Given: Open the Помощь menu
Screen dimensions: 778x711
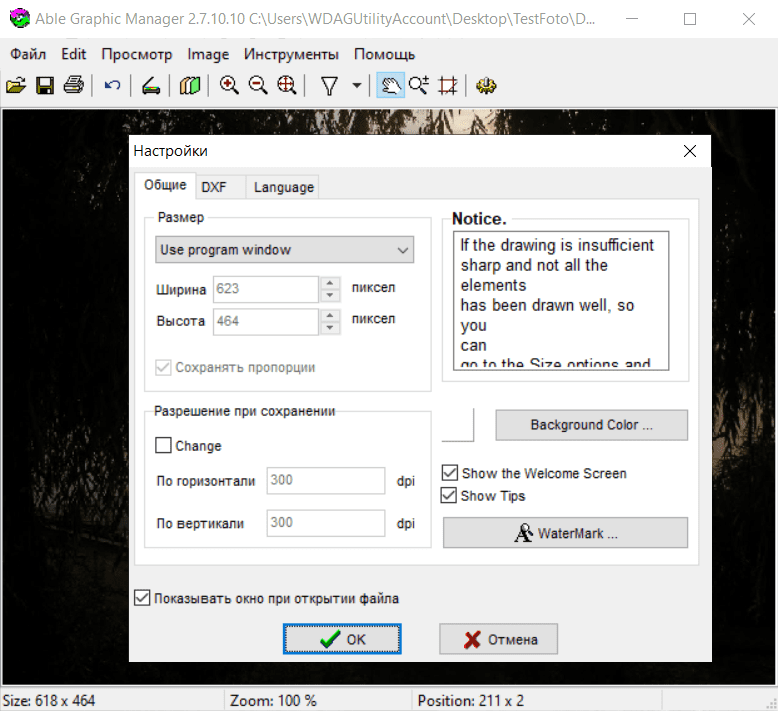Looking at the screenshot, I should pyautogui.click(x=384, y=54).
